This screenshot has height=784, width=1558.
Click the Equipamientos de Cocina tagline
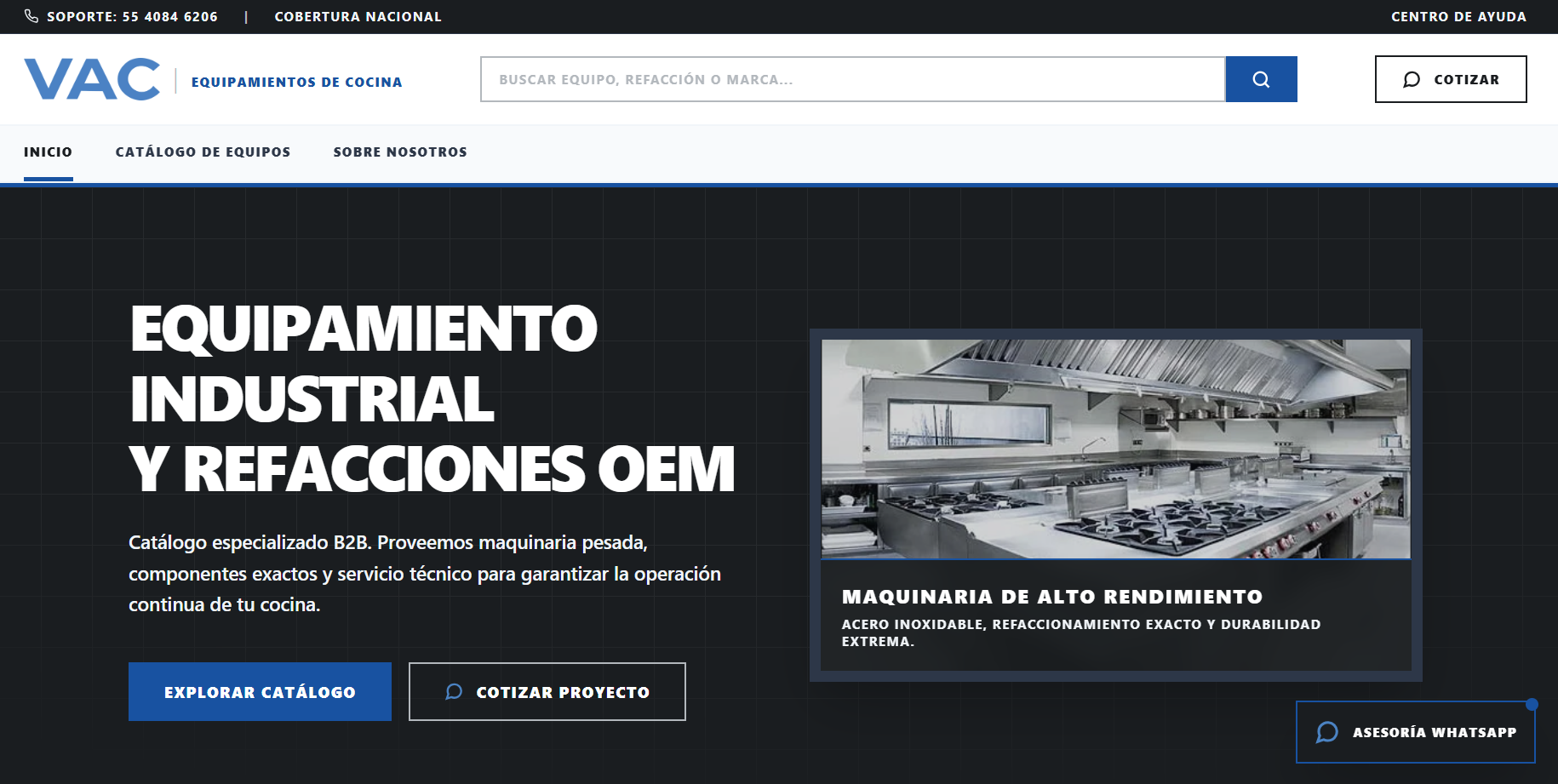297,83
